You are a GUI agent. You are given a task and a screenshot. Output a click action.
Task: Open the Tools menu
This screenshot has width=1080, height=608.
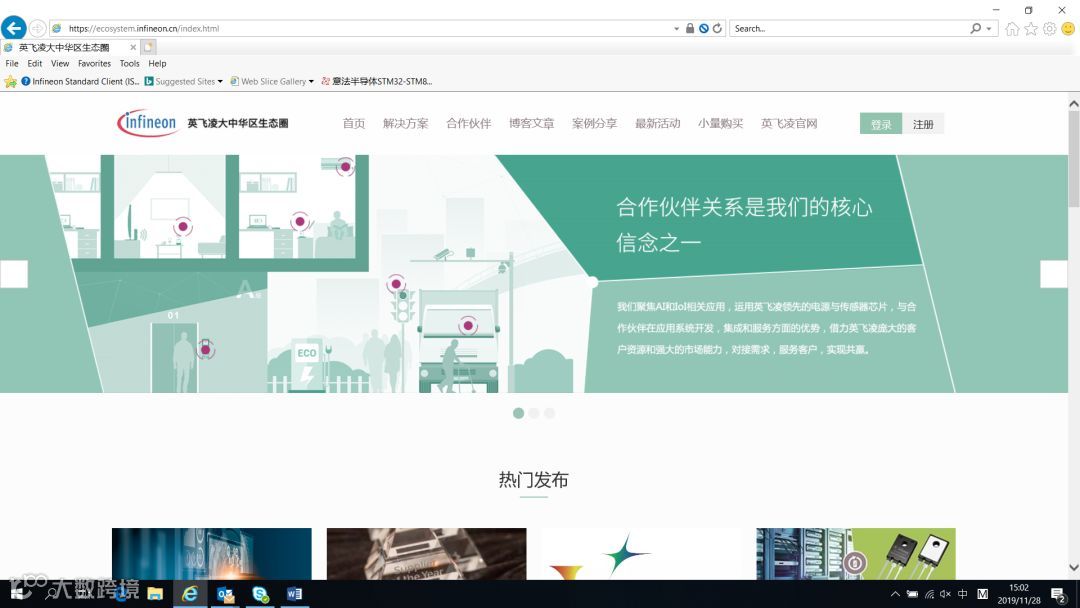(x=129, y=63)
